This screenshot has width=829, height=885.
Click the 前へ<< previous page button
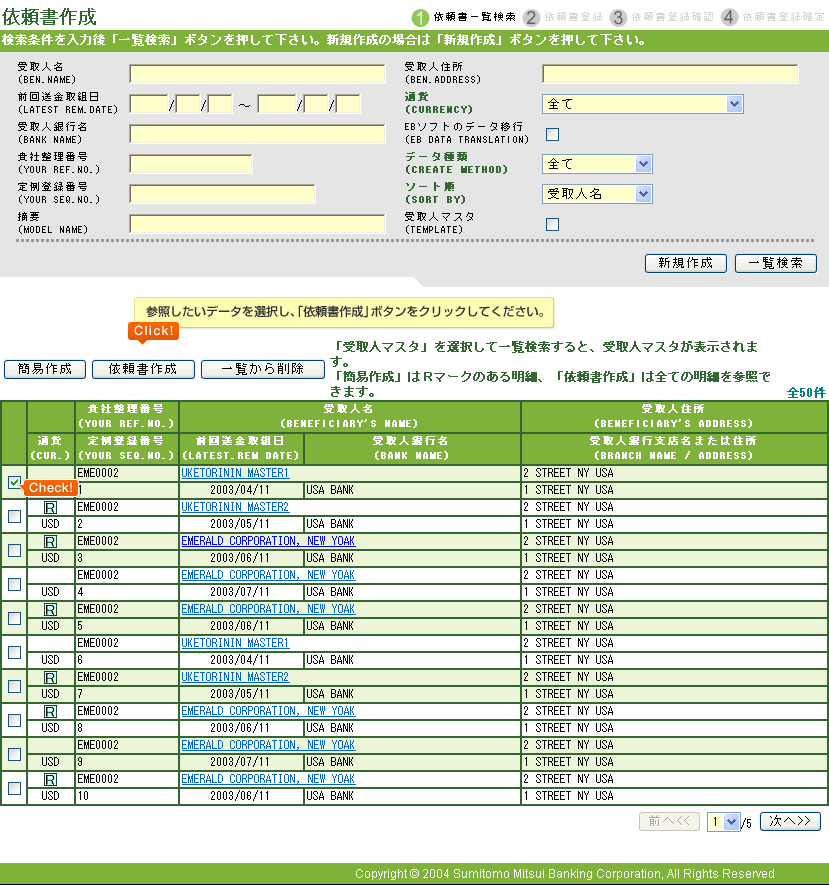point(669,821)
